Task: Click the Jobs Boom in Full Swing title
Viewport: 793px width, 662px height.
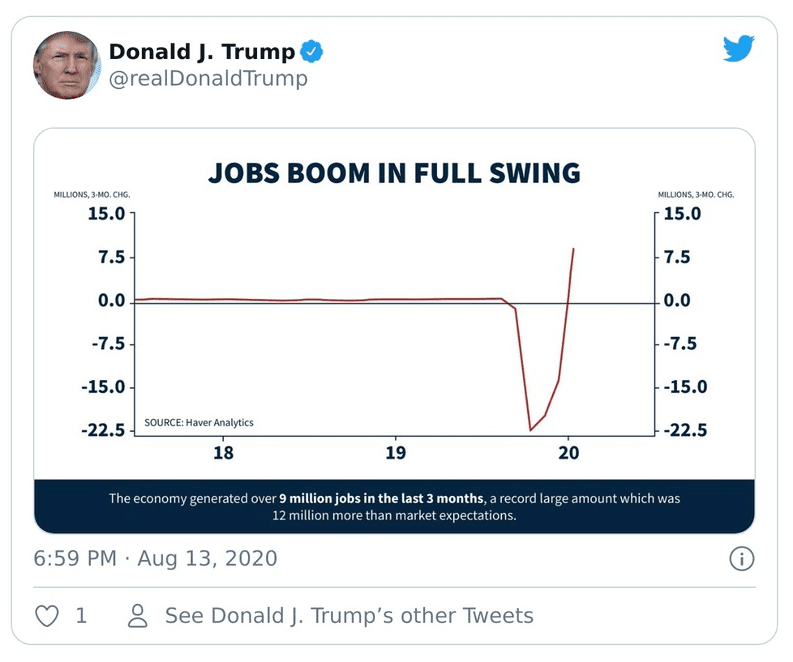Action: tap(394, 172)
